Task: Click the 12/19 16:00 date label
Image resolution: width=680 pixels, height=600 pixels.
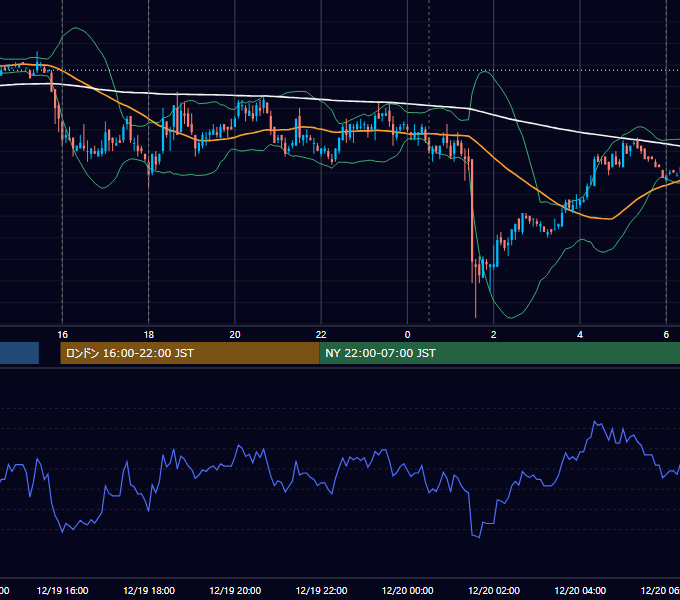Action: (62, 590)
